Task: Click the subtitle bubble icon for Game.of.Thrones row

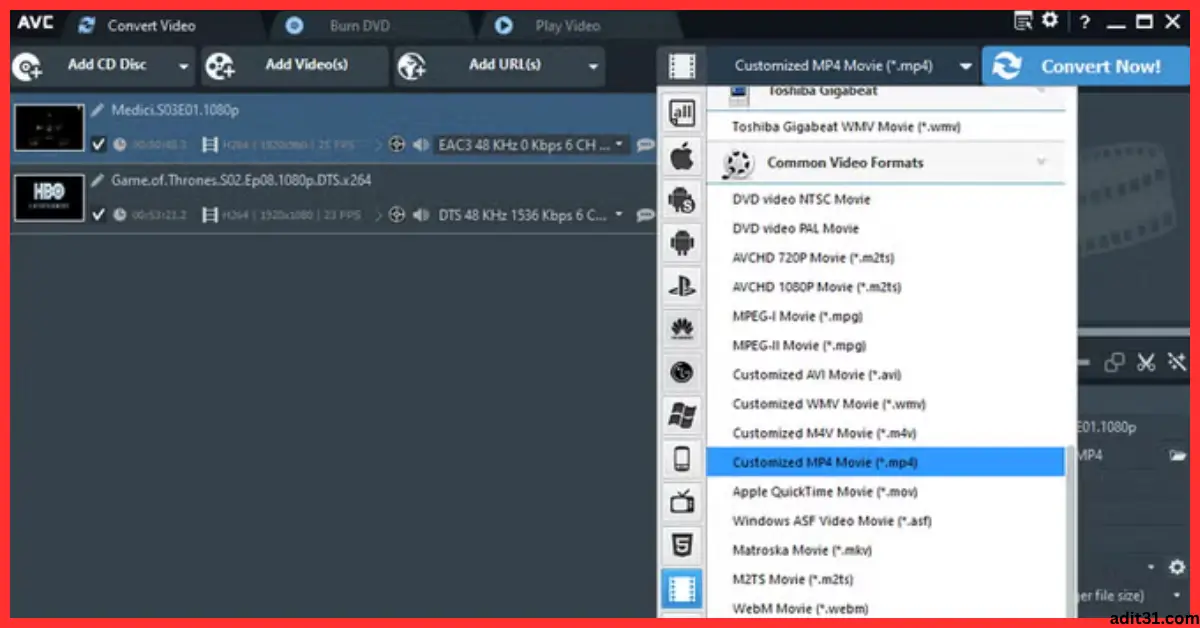Action: pyautogui.click(x=646, y=214)
